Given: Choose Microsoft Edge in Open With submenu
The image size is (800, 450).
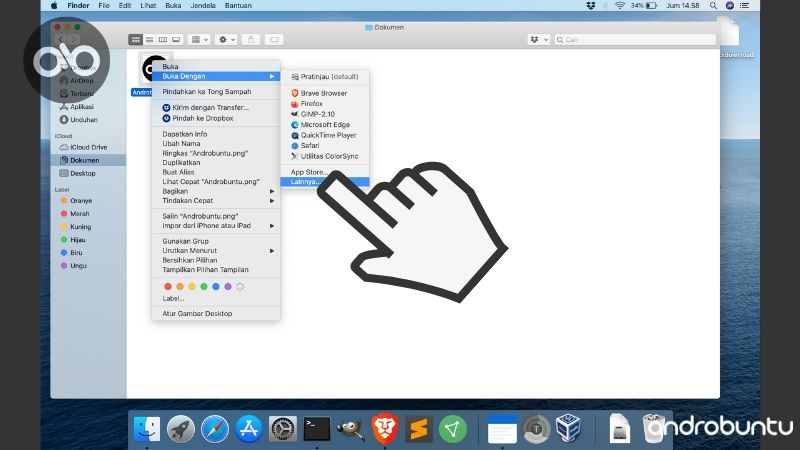Looking at the screenshot, I should (x=324, y=124).
